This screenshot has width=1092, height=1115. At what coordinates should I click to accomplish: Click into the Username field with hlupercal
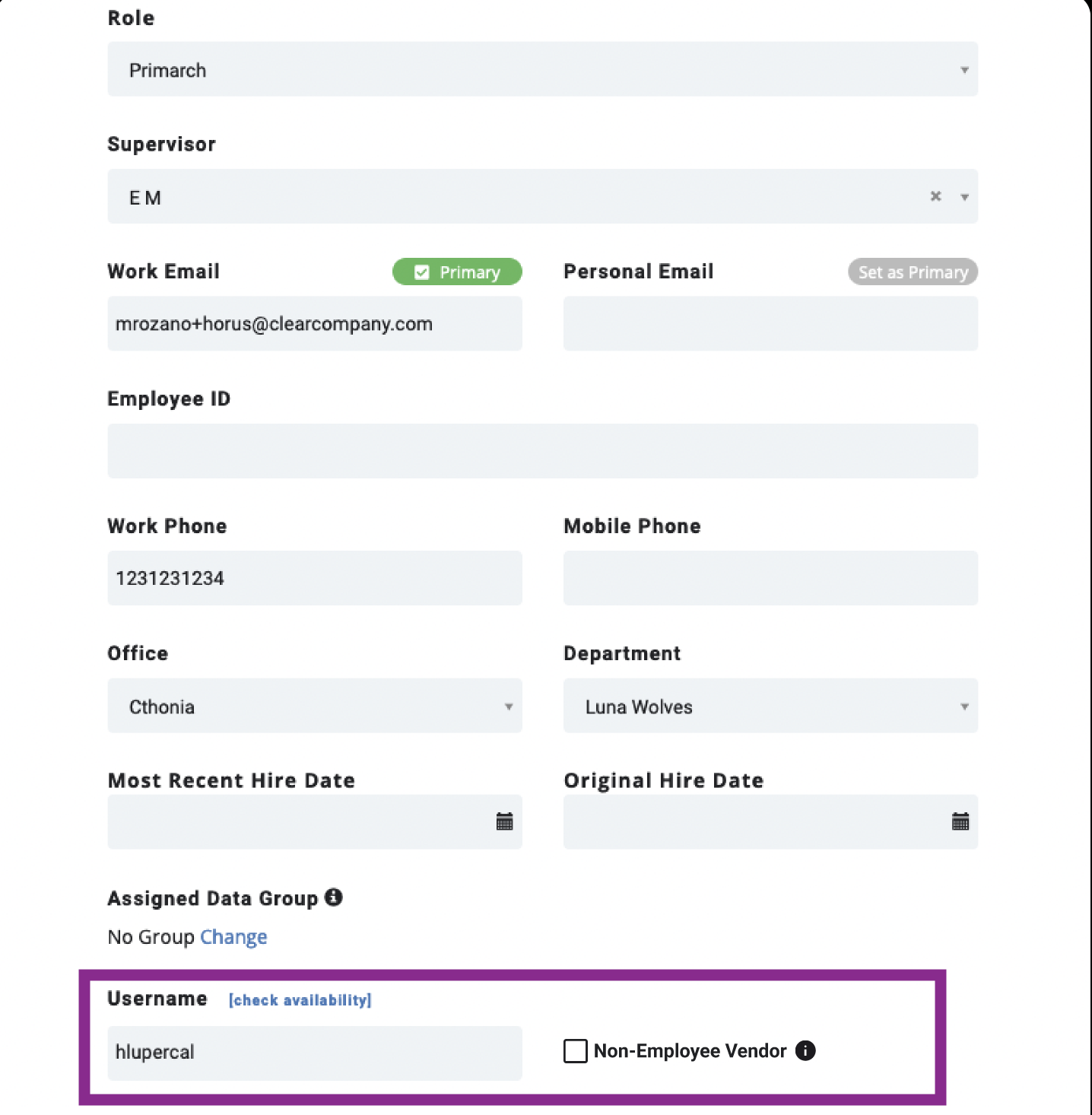point(315,1053)
